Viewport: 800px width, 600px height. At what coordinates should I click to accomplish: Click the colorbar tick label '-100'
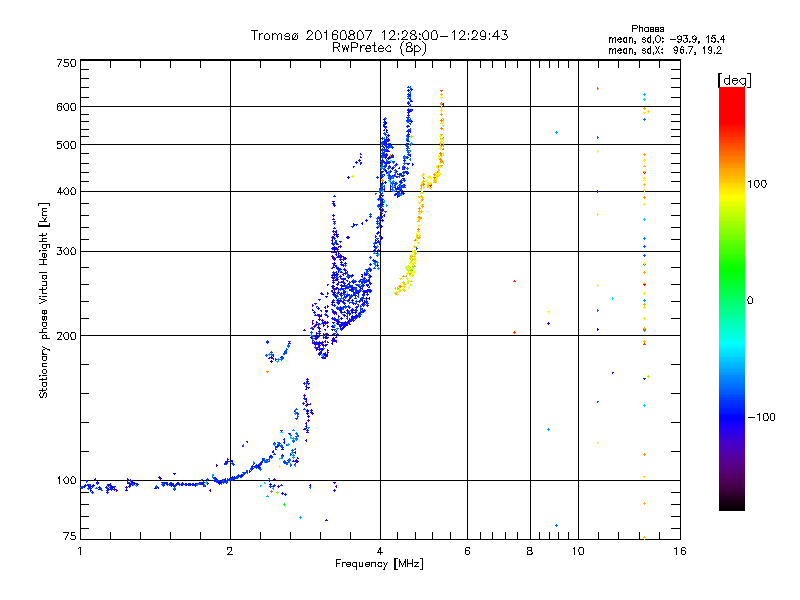coord(761,417)
